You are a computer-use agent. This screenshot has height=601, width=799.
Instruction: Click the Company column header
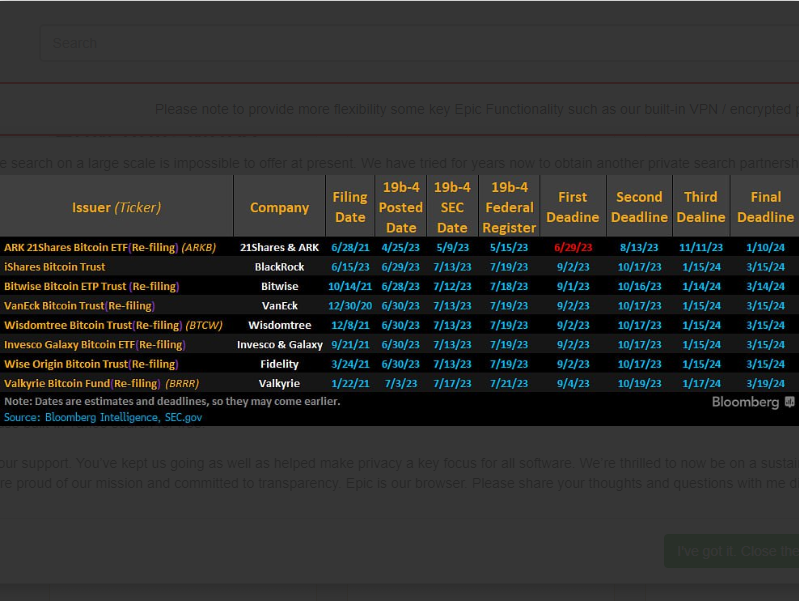click(279, 207)
